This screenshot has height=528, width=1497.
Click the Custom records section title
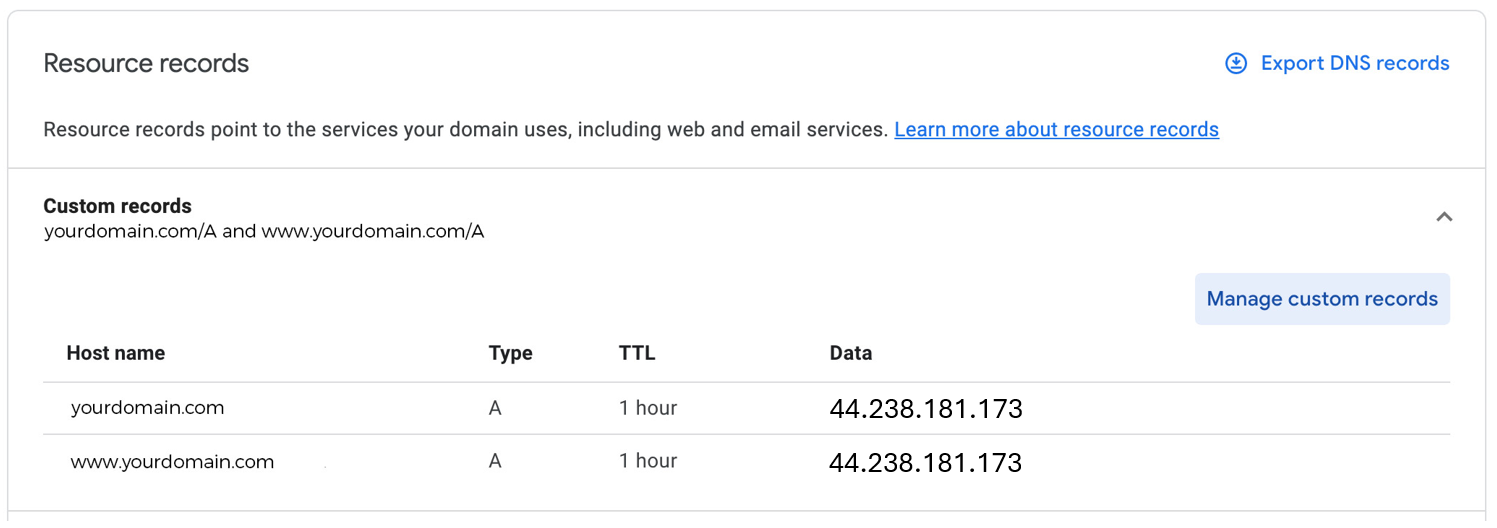click(x=117, y=206)
